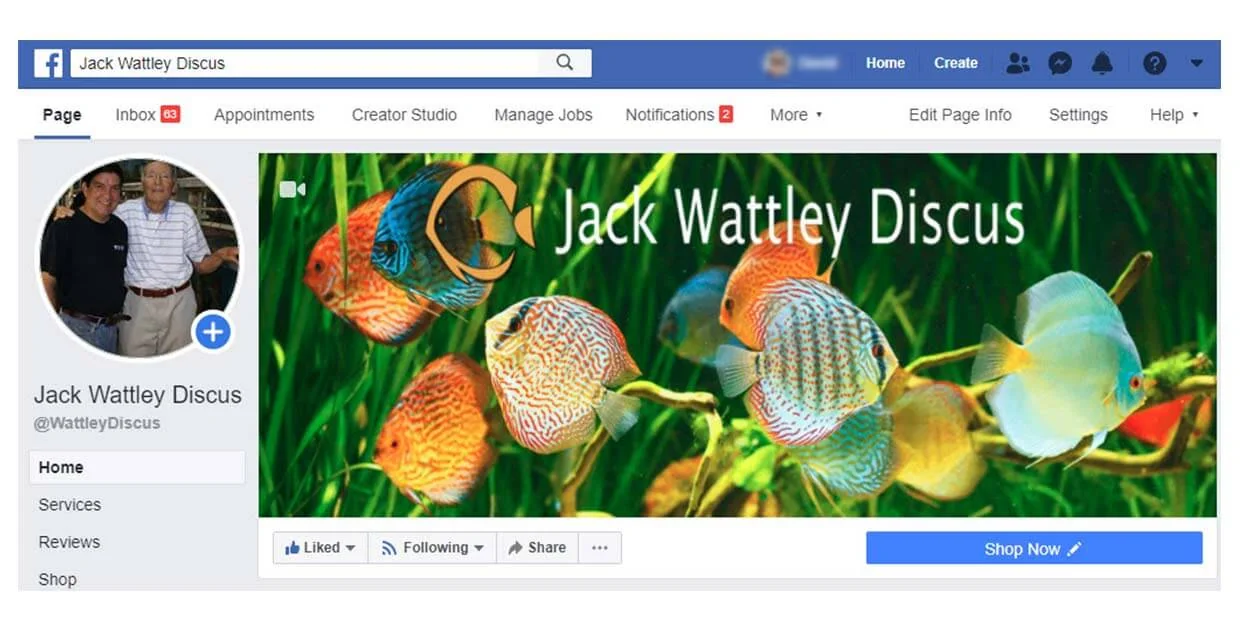Screen dimensions: 1240x630
Task: Click the search magnifier icon
Action: coord(565,63)
